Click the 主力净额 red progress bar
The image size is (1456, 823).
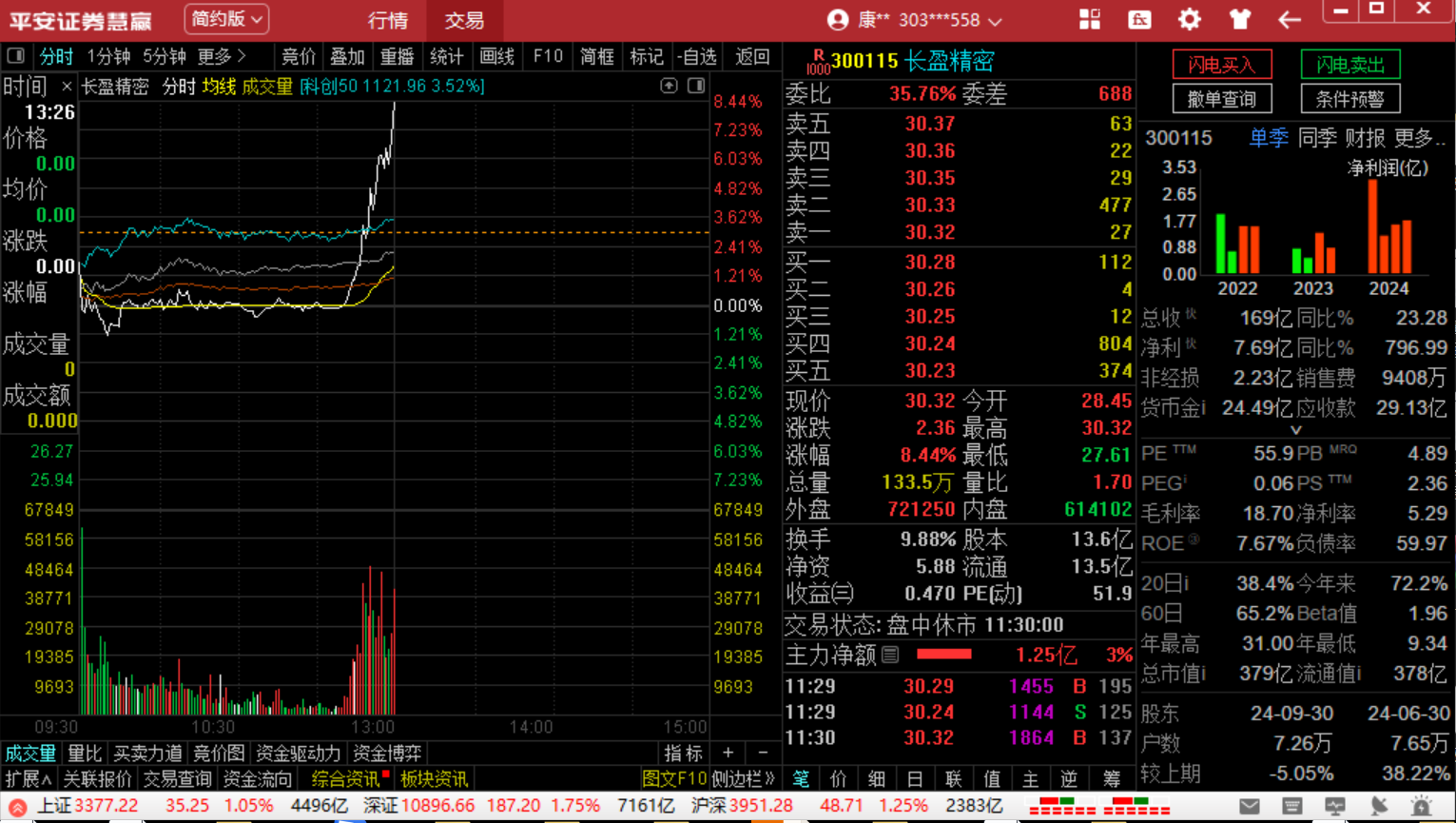pos(943,655)
